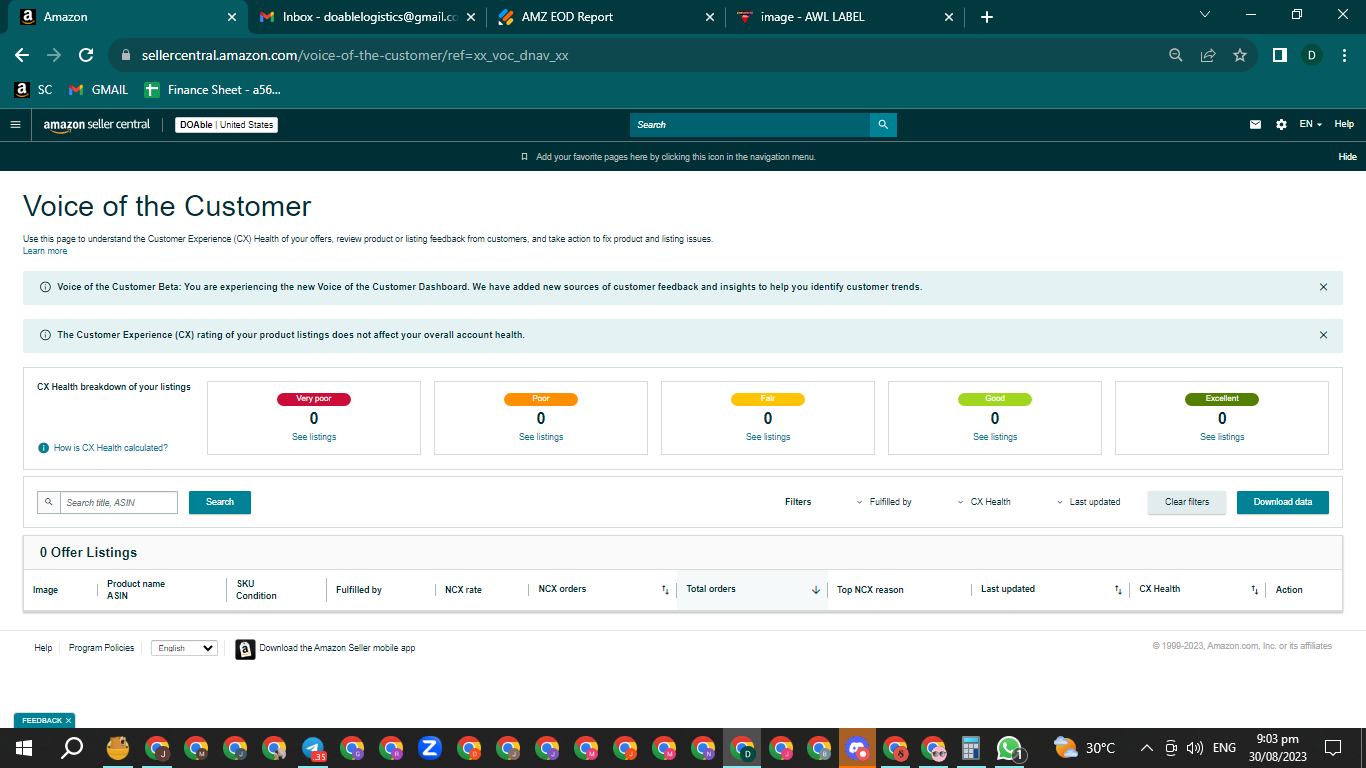
Task: Click Hide in the favorites bar
Action: pyautogui.click(x=1348, y=157)
